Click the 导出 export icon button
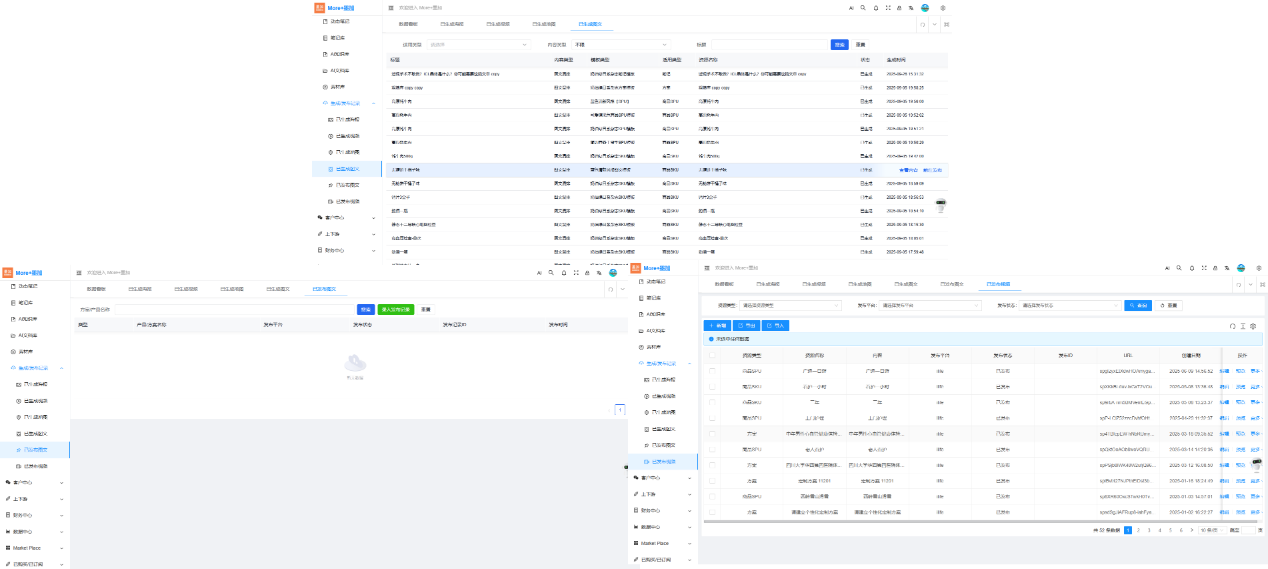 (747, 325)
